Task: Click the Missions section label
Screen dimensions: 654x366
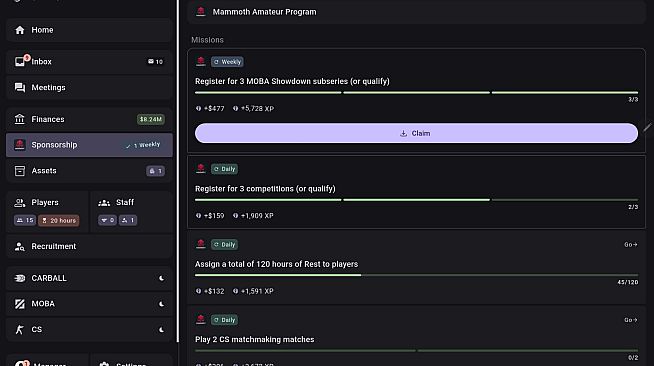Action: pos(207,40)
